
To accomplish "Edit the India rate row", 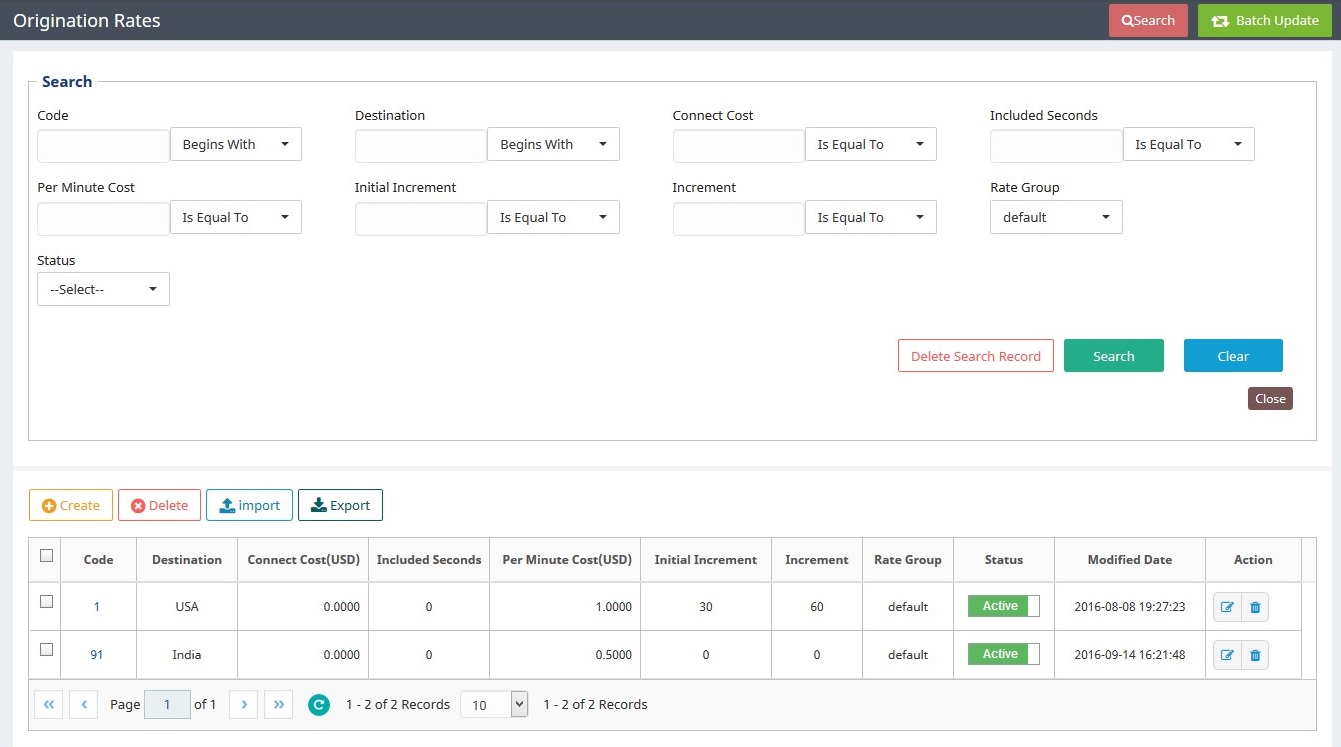I will (x=1227, y=655).
